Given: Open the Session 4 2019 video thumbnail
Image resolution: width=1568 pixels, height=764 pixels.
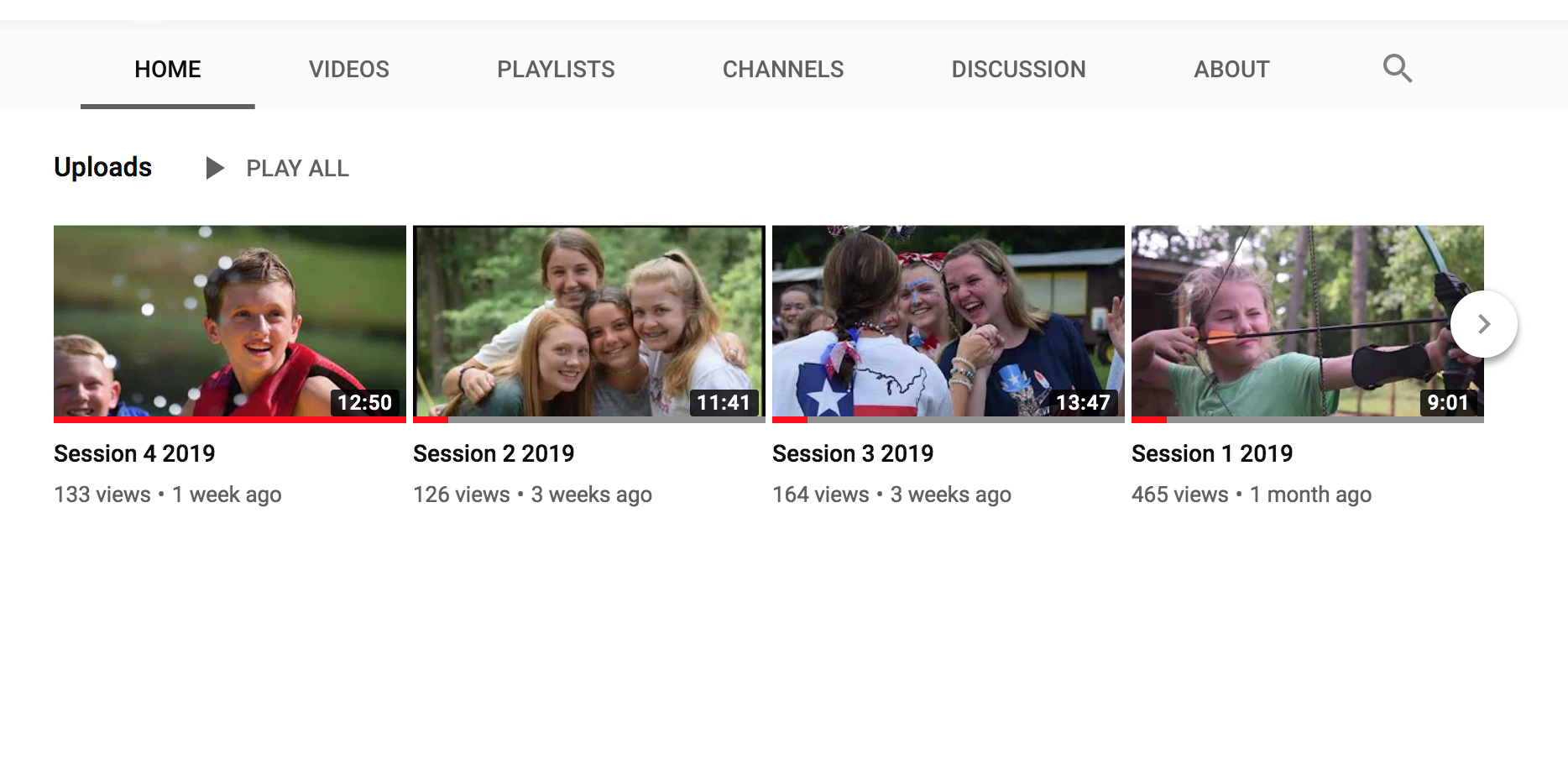Looking at the screenshot, I should 229,322.
